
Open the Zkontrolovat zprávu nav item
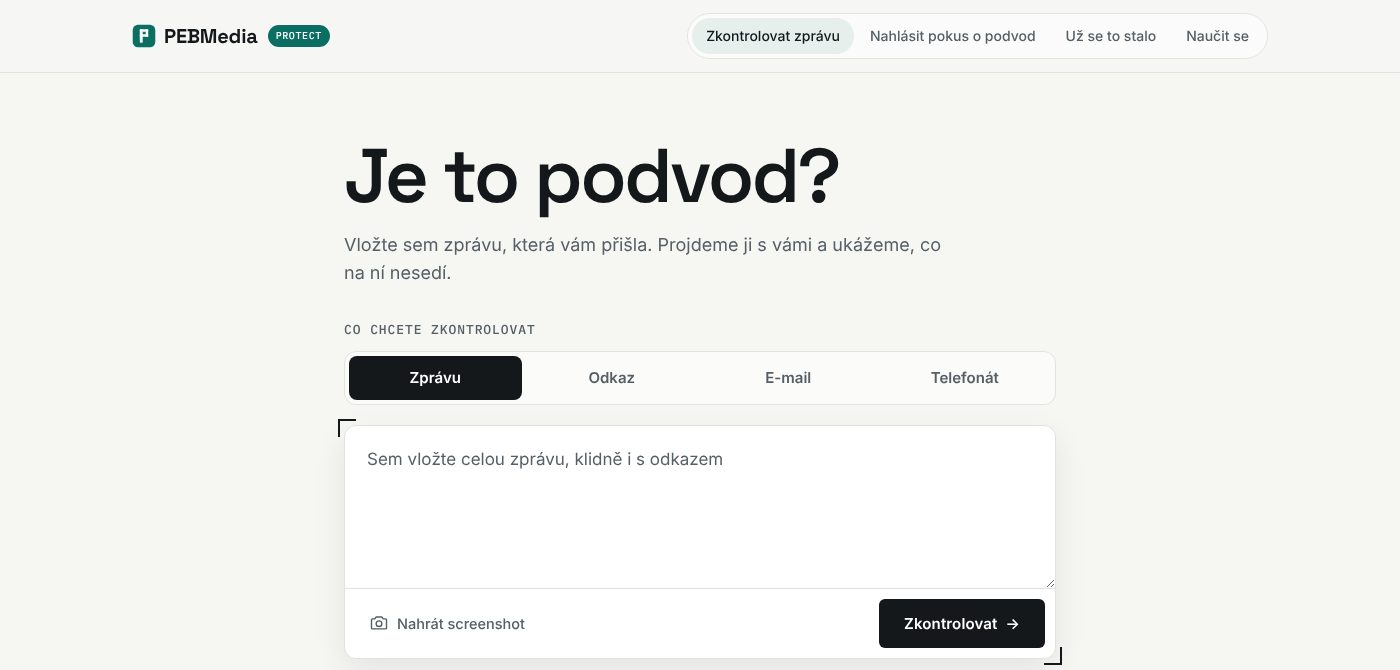[773, 36]
